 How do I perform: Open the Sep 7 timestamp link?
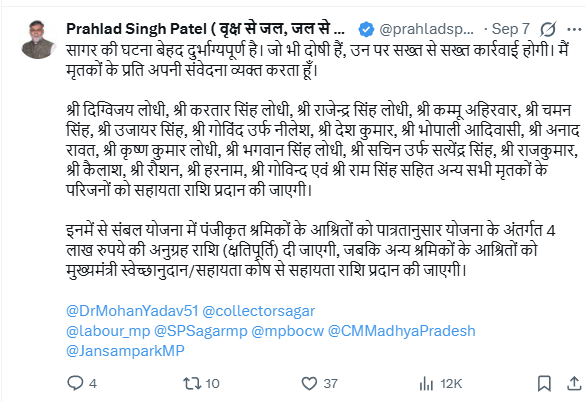coord(511,29)
